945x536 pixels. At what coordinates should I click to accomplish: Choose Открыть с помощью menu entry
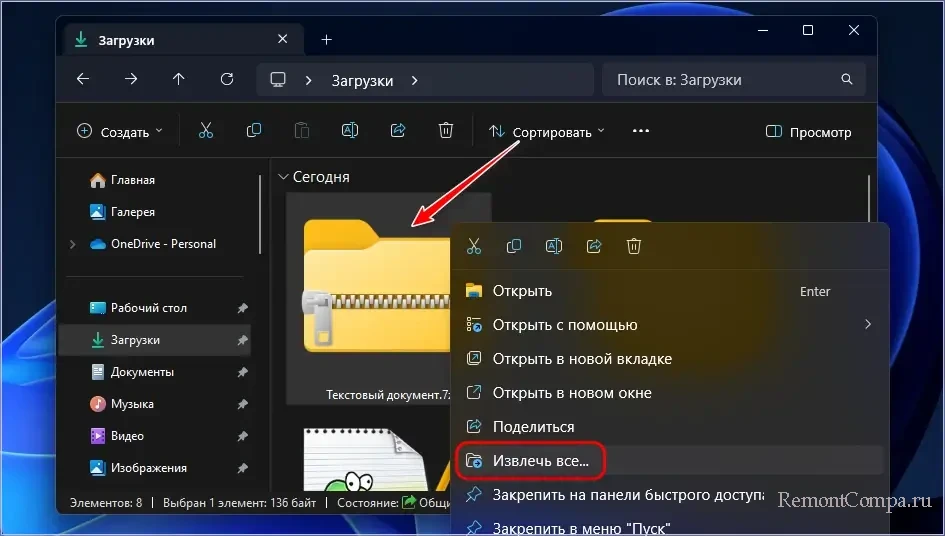[x=564, y=325]
